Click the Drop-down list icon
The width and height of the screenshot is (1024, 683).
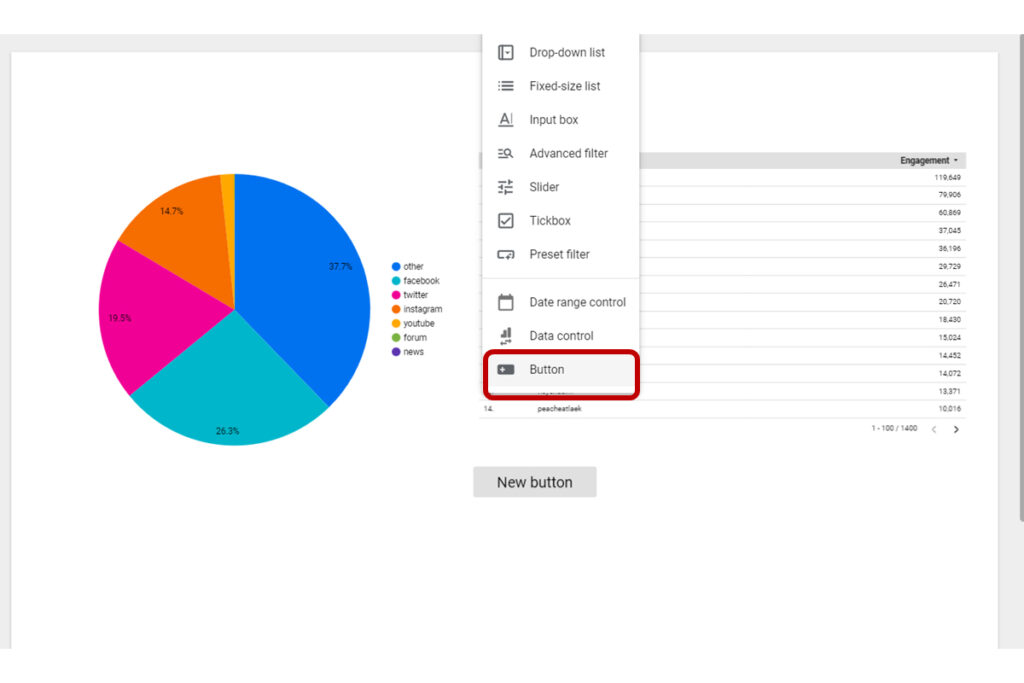point(505,52)
